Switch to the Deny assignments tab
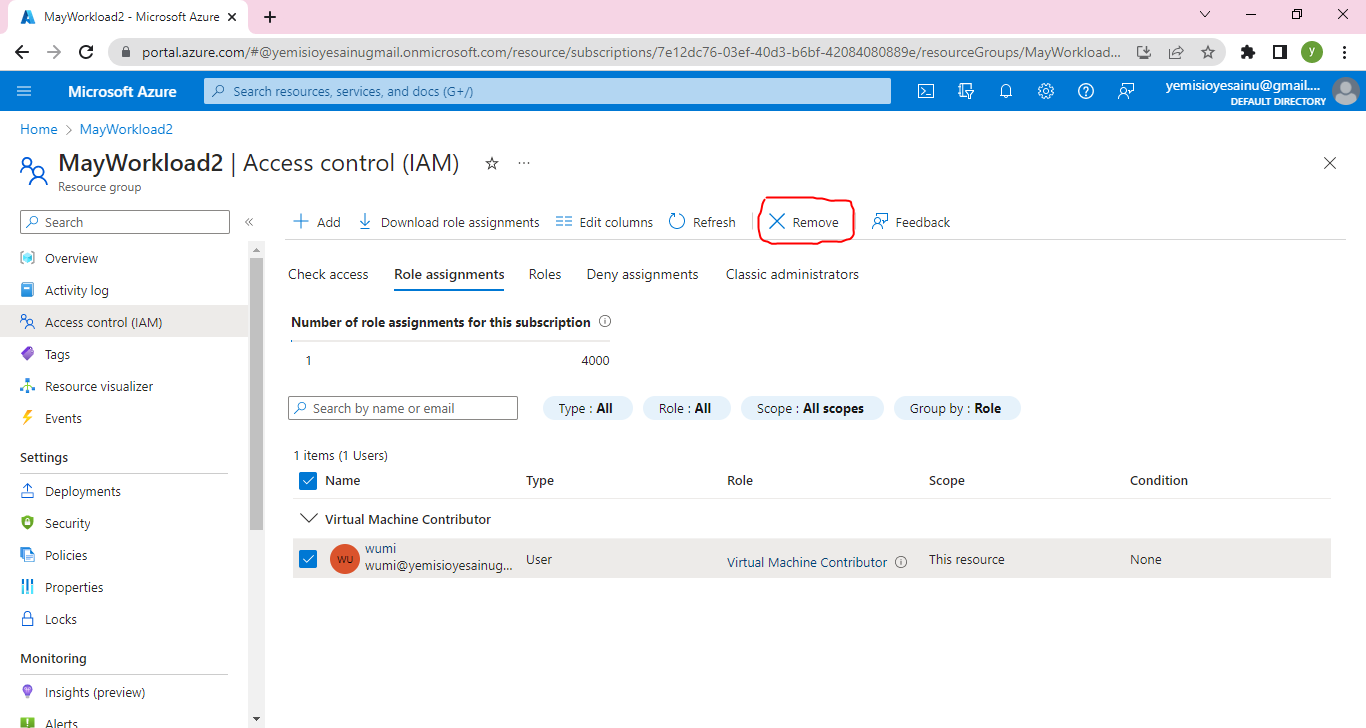Viewport: 1366px width, 728px height. (x=642, y=274)
